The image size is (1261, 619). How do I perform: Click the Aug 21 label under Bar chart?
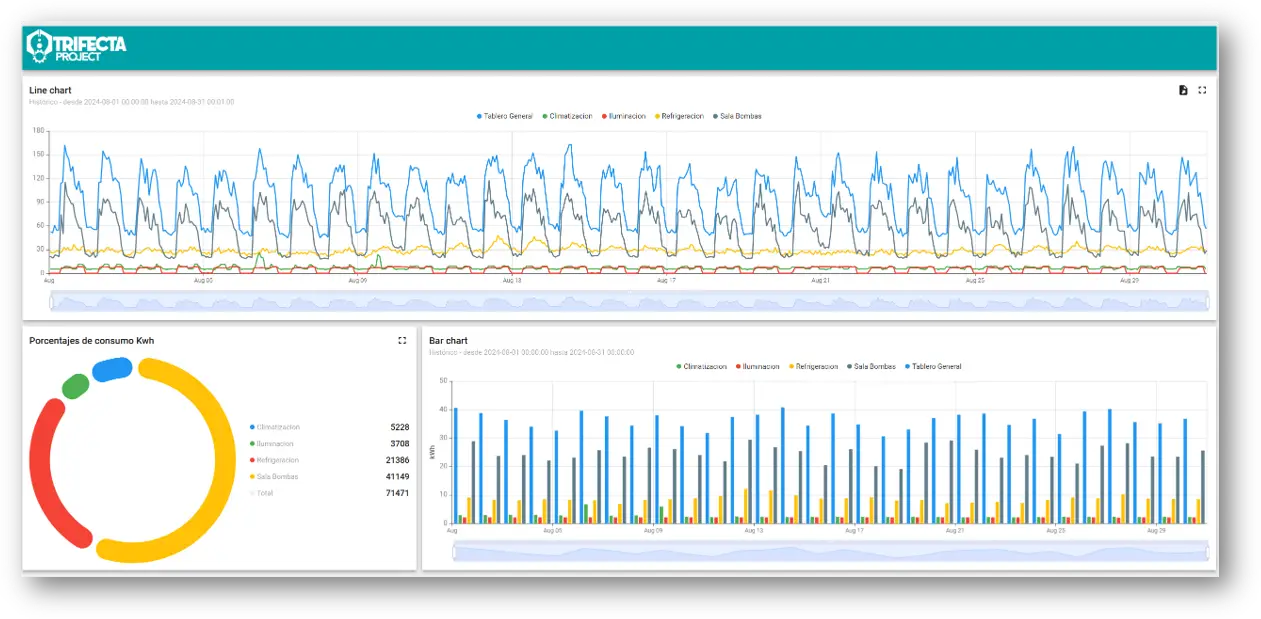pos(955,531)
